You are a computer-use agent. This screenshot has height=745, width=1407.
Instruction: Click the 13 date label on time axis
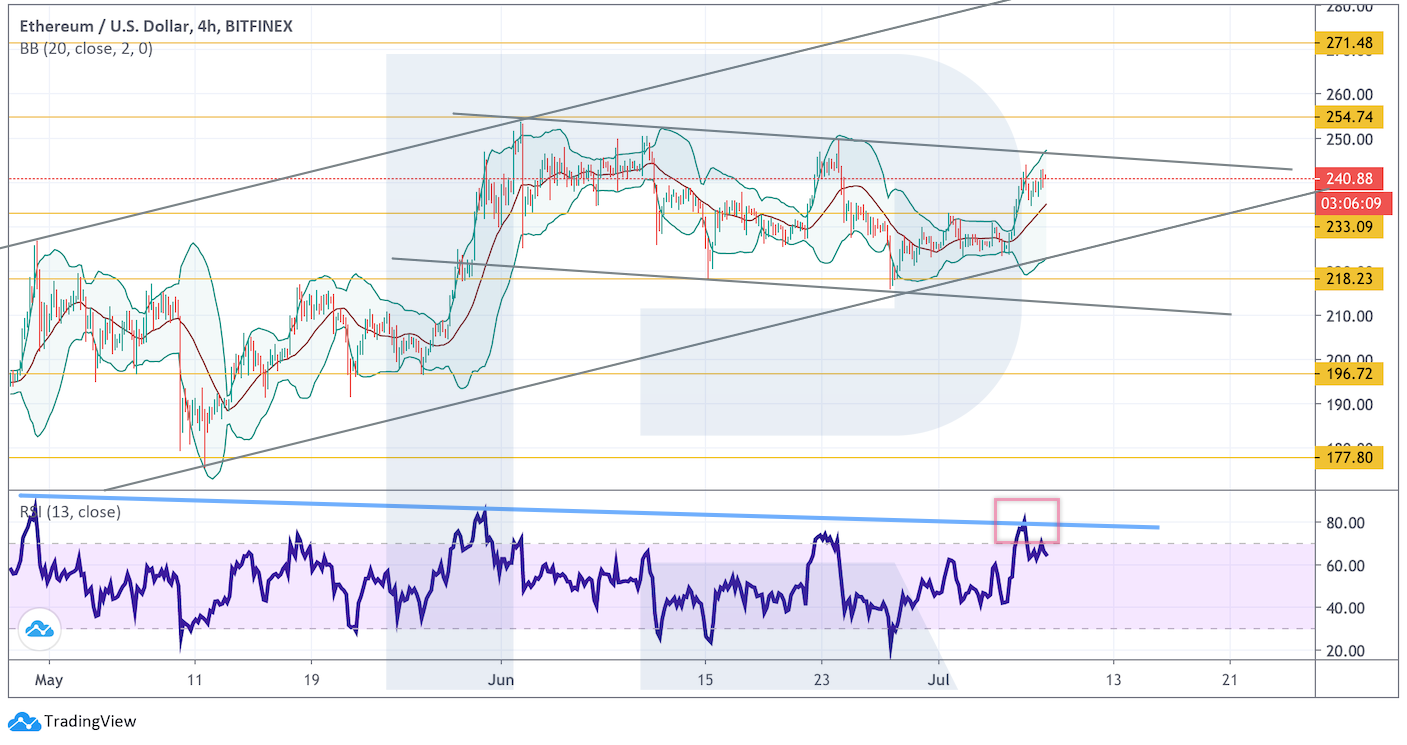tap(1113, 680)
